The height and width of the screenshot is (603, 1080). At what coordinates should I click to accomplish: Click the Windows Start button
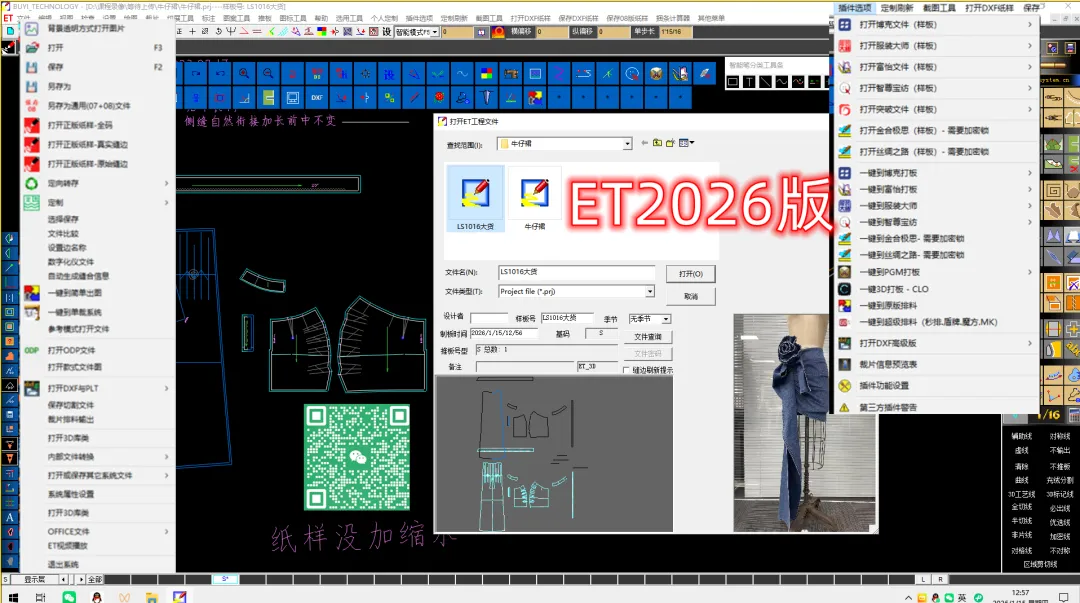13,597
